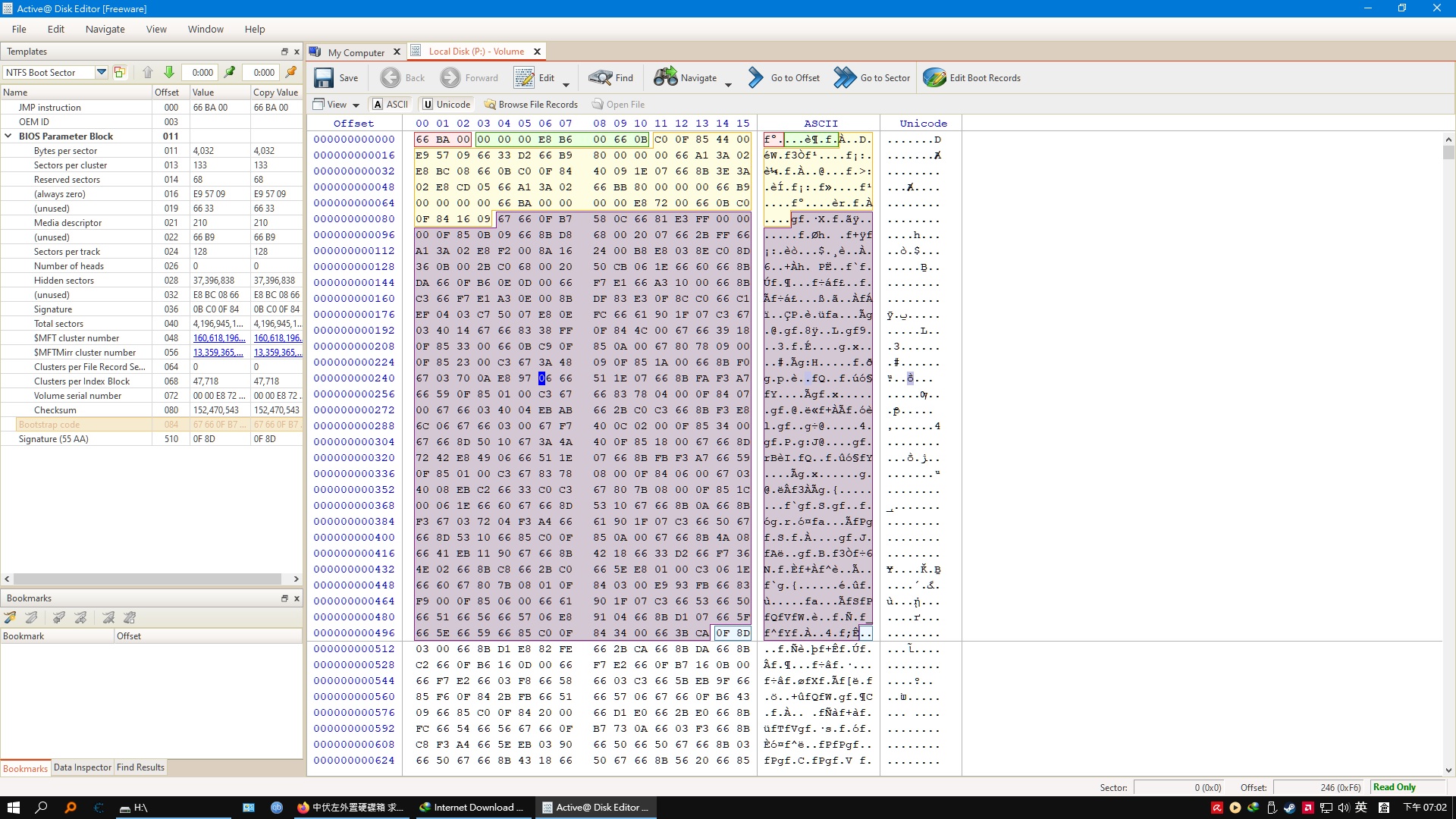Open Edit Boot Records
The height and width of the screenshot is (819, 1456).
pyautogui.click(x=971, y=78)
